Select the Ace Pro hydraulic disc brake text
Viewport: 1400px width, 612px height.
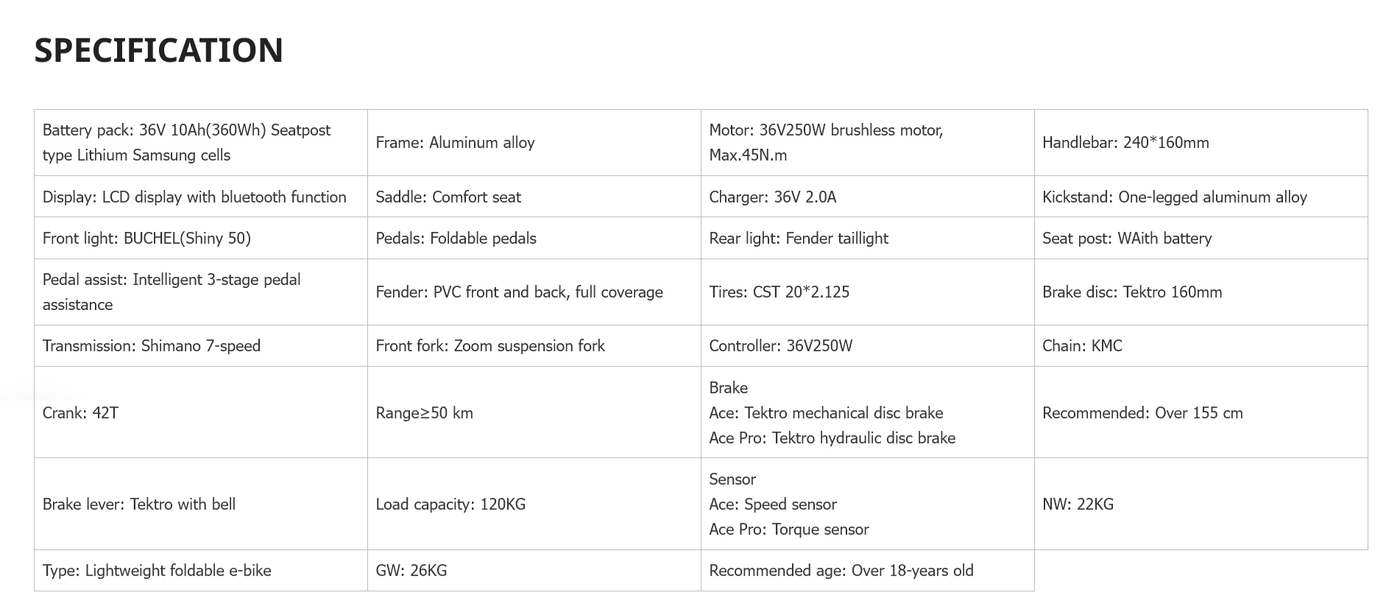pos(832,438)
